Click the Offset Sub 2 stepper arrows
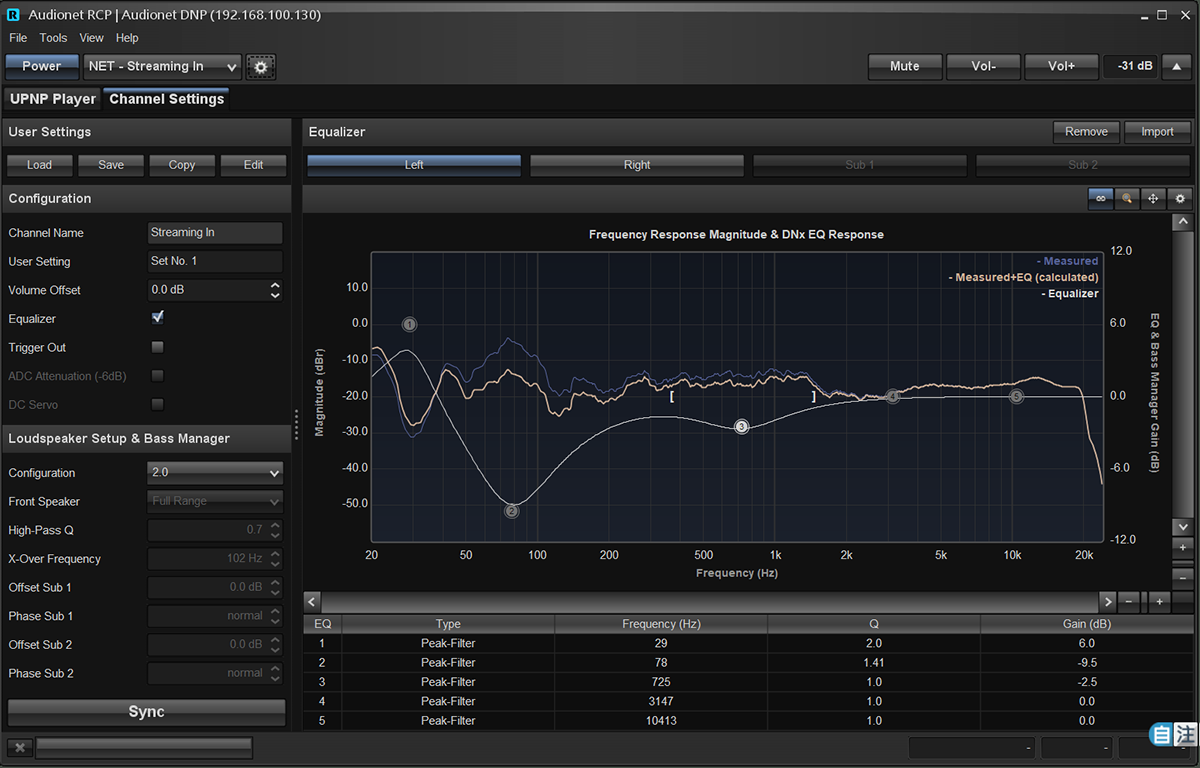The height and width of the screenshot is (768, 1200). (x=275, y=645)
